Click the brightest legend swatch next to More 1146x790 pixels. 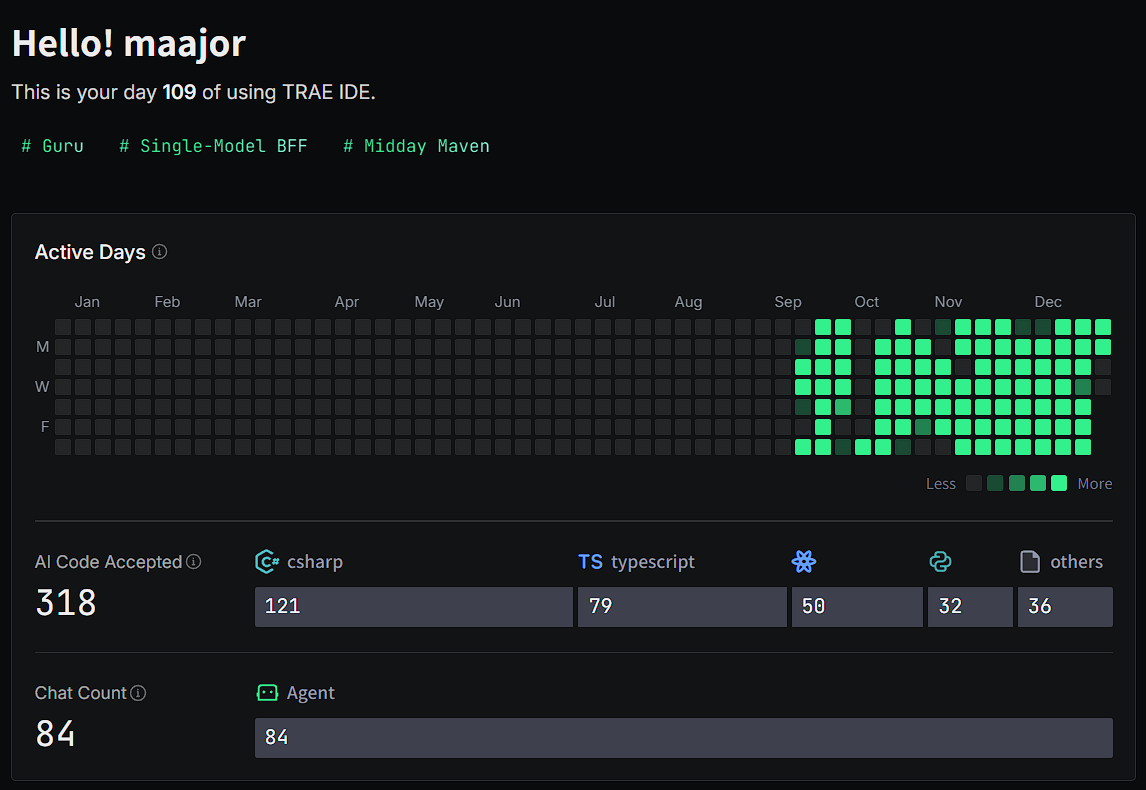tap(1059, 484)
